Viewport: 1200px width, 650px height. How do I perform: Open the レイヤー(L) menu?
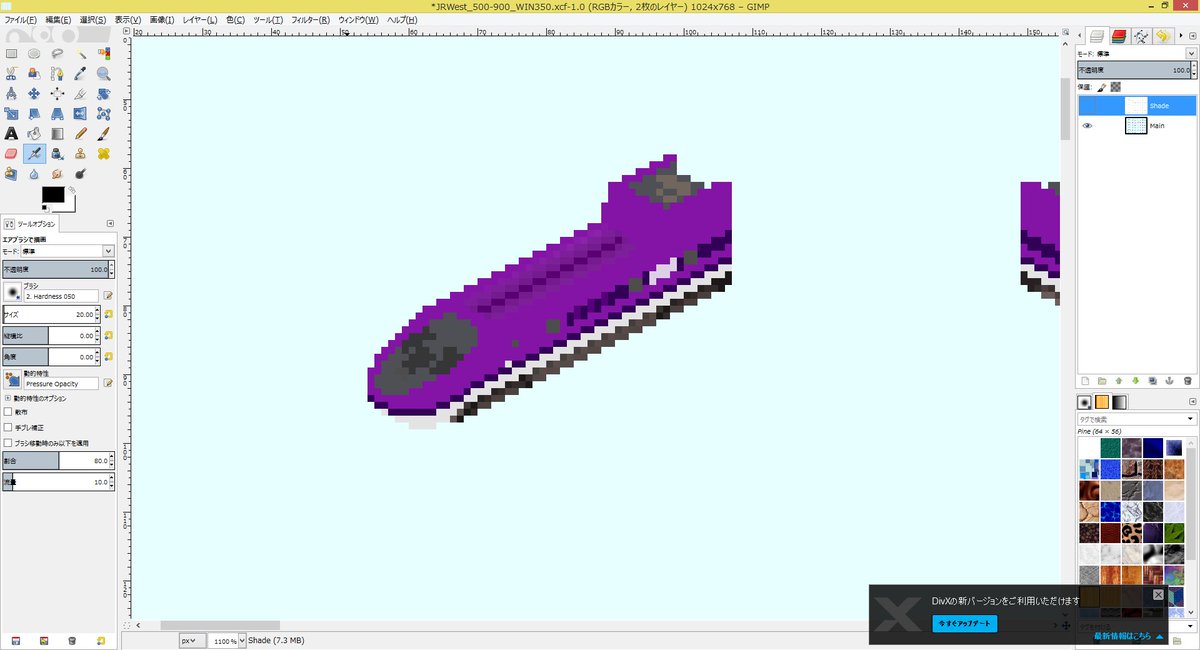200,20
